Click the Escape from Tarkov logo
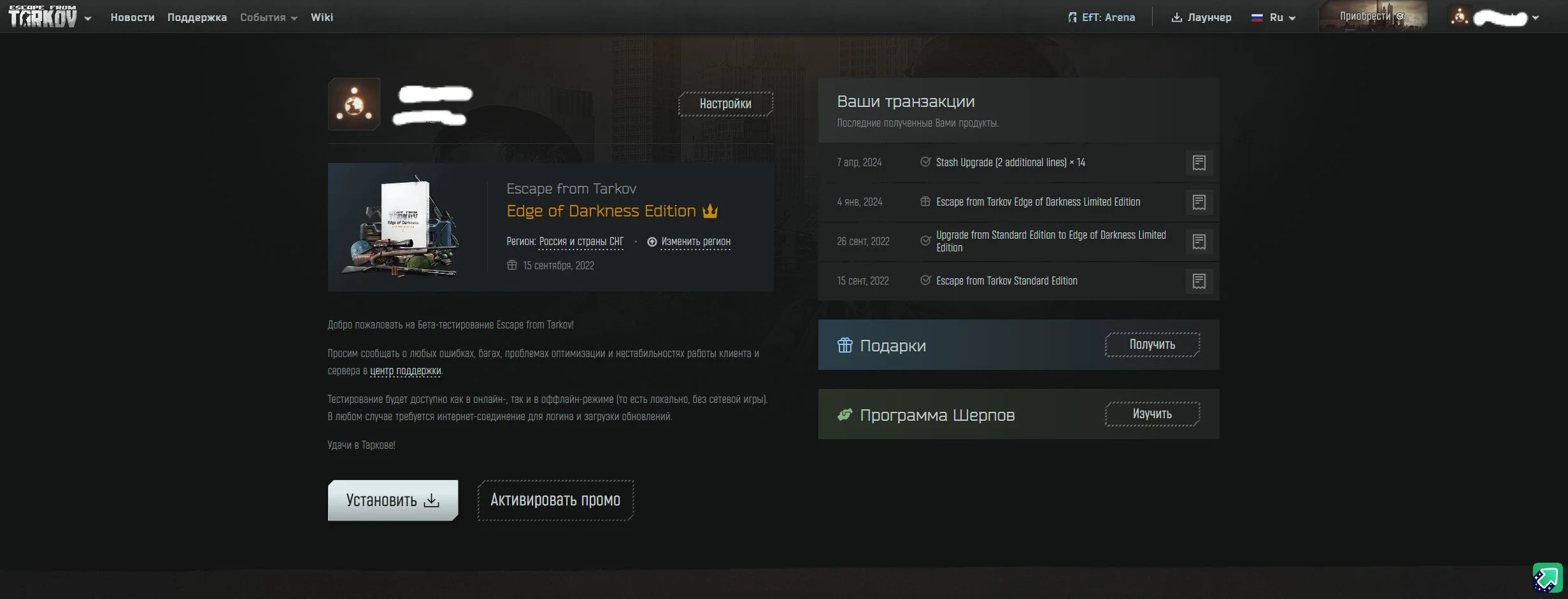Image resolution: width=1568 pixels, height=599 pixels. (x=43, y=17)
